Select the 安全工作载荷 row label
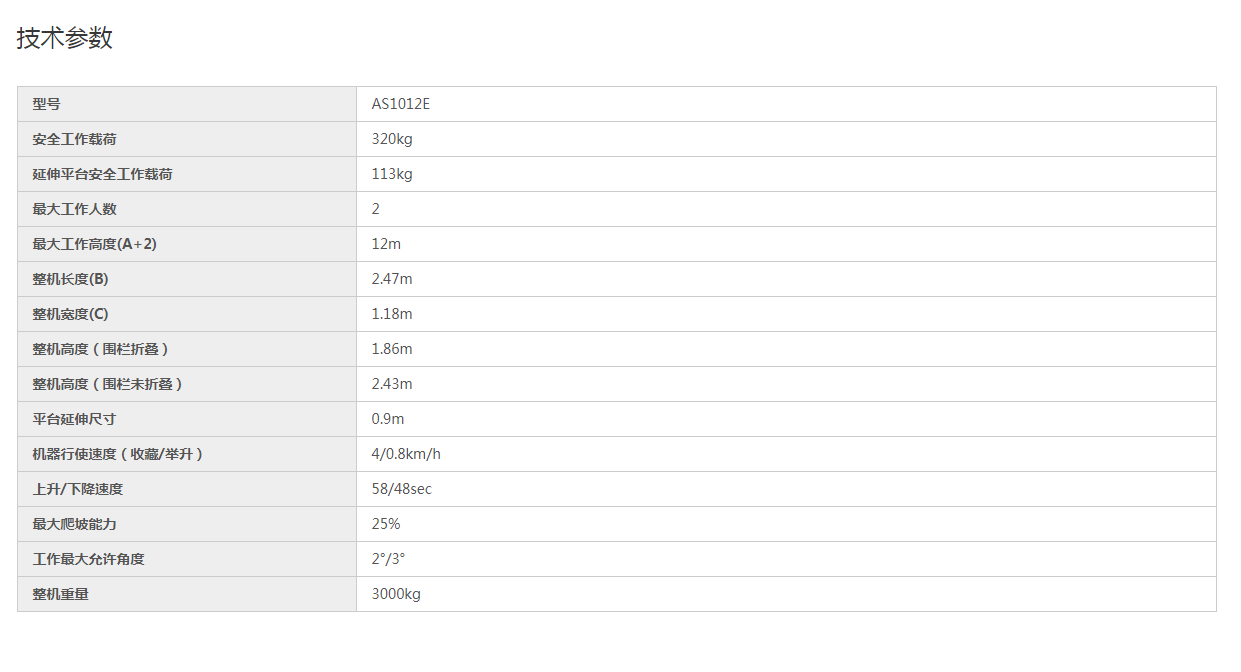 [x=74, y=139]
